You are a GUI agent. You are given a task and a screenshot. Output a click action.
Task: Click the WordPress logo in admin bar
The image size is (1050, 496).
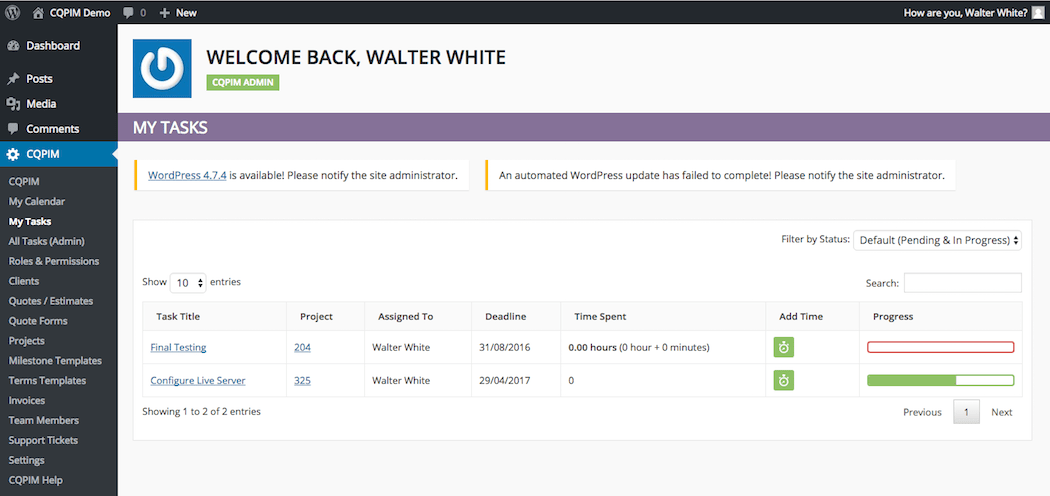pos(13,13)
